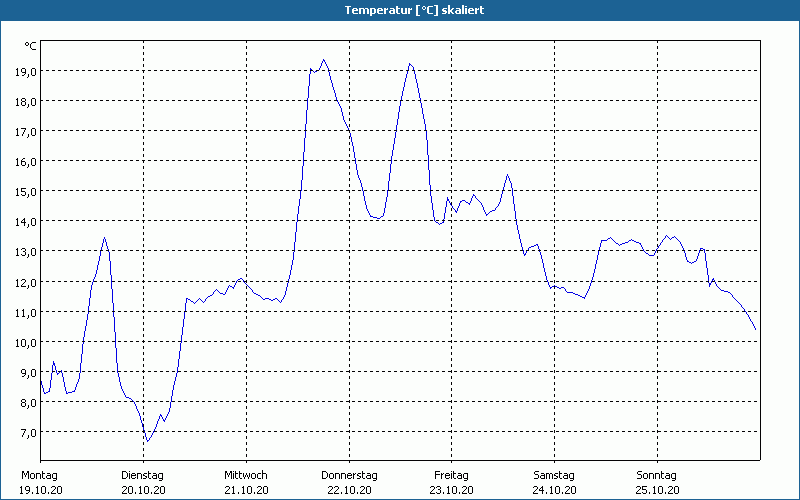
Task: Click the Montag day label
Action: pyautogui.click(x=39, y=476)
